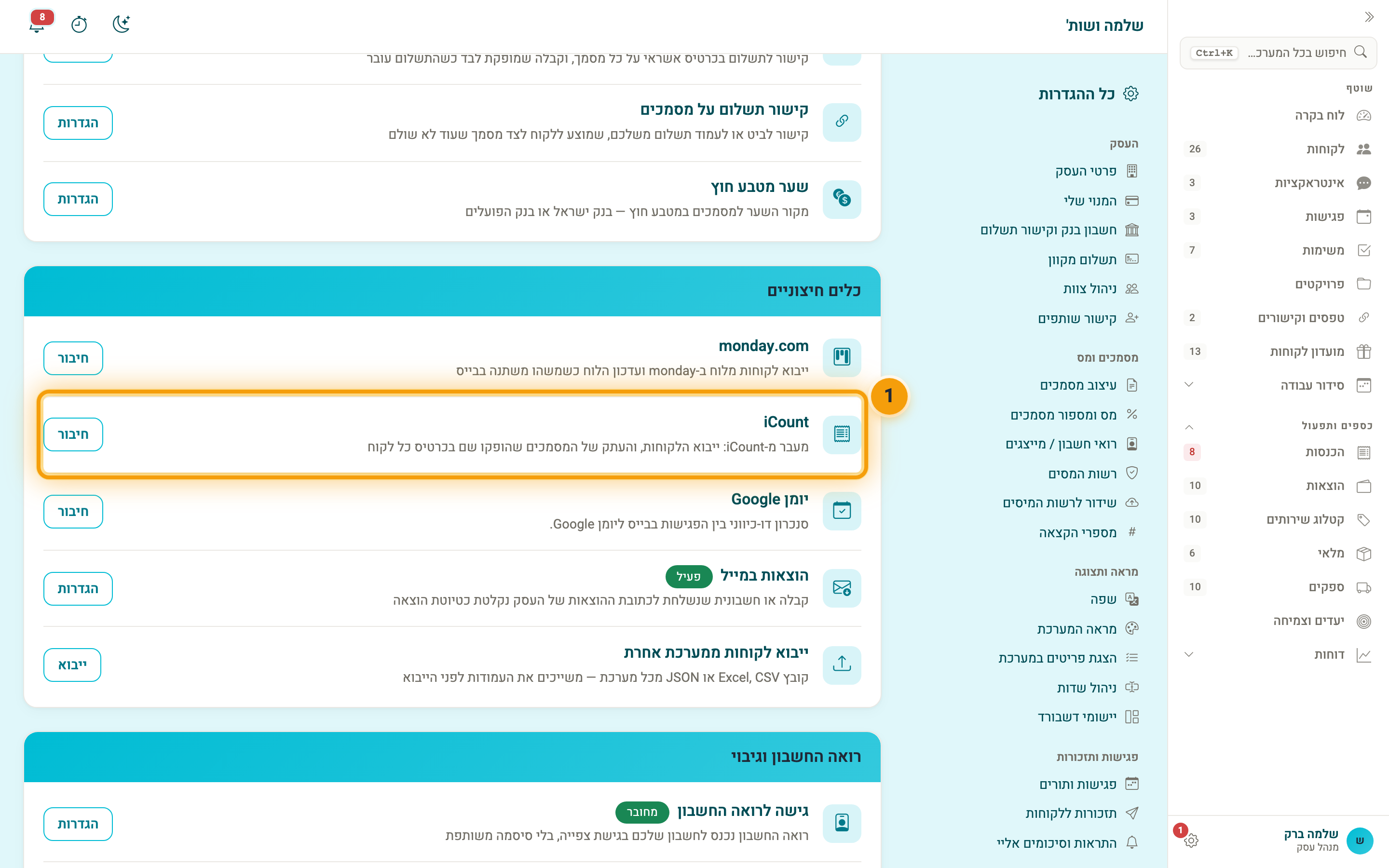Click the ייבוא לקוחות upload icon
1389x868 pixels.
[842, 665]
